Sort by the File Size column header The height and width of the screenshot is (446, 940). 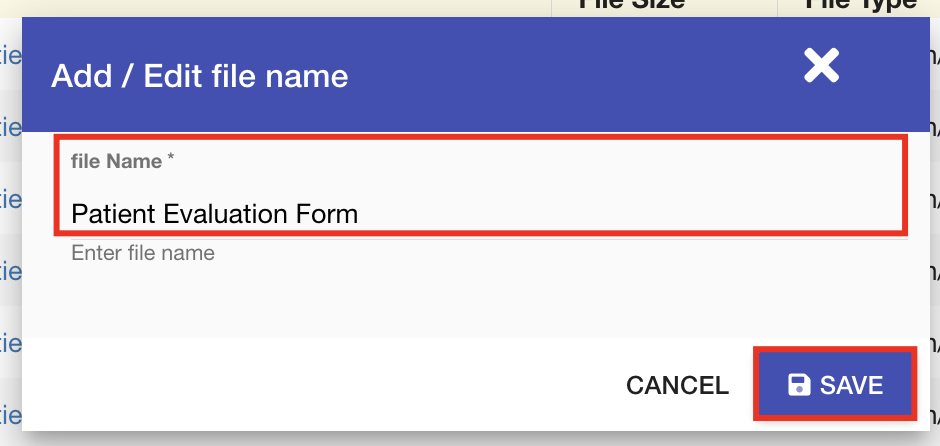click(632, 5)
